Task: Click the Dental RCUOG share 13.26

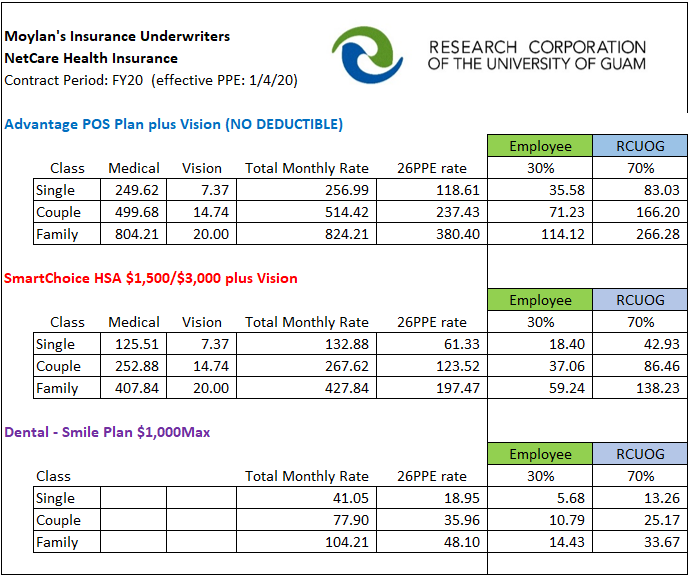Action: pos(640,498)
